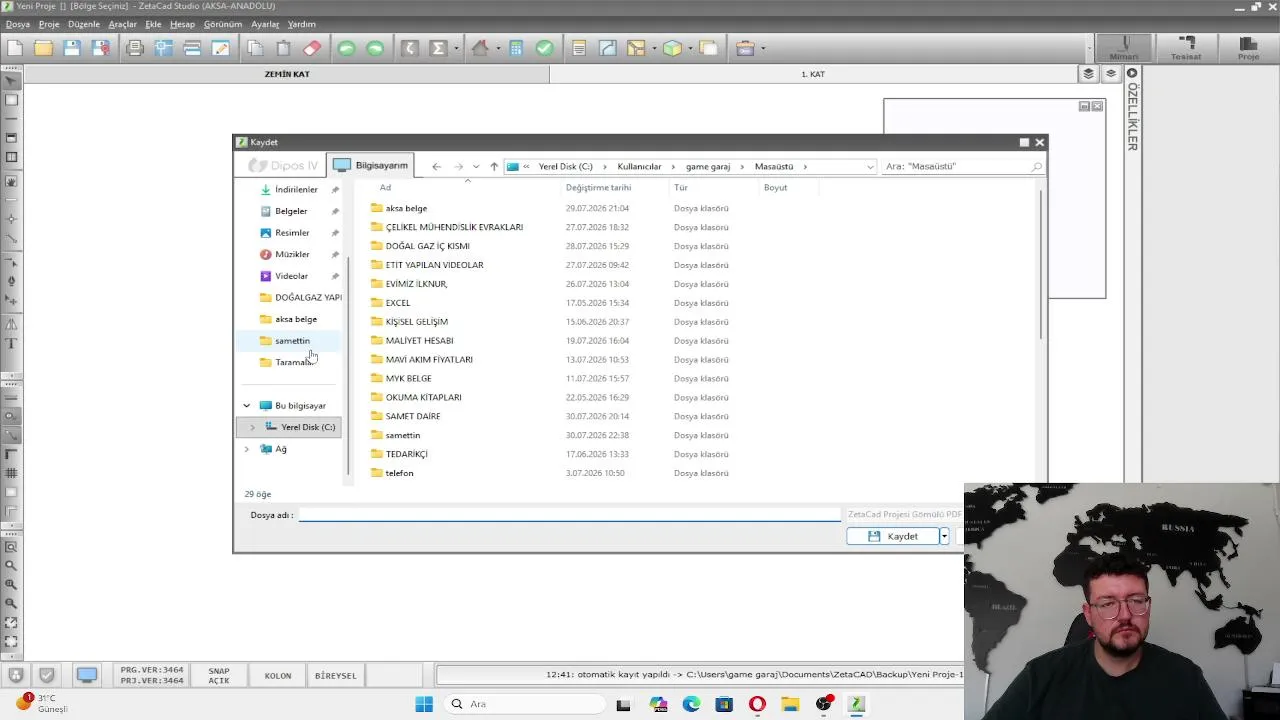Toggle KOLON mode in the status bar

click(278, 676)
